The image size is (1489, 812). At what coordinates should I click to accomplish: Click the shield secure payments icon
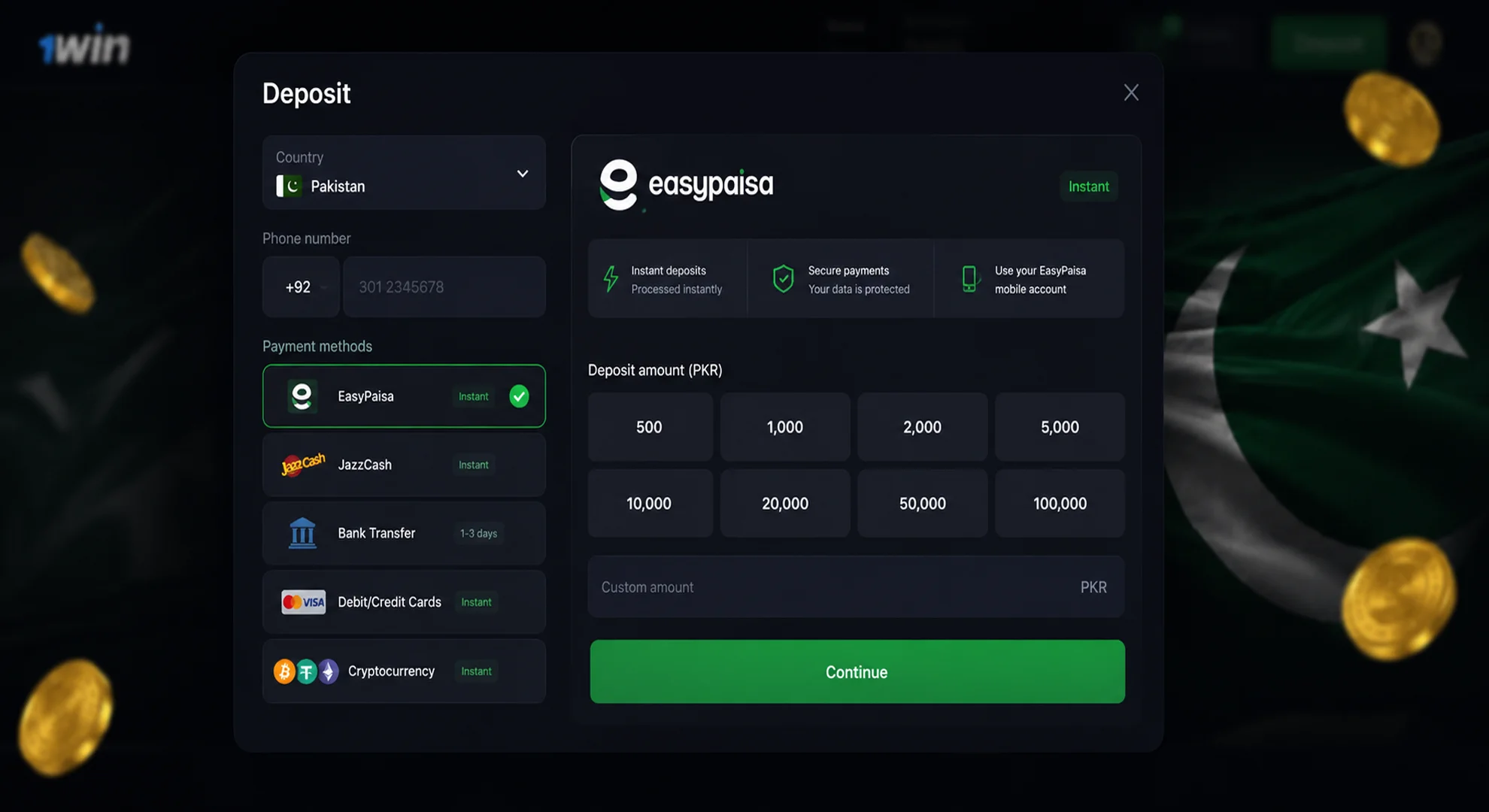click(x=783, y=279)
